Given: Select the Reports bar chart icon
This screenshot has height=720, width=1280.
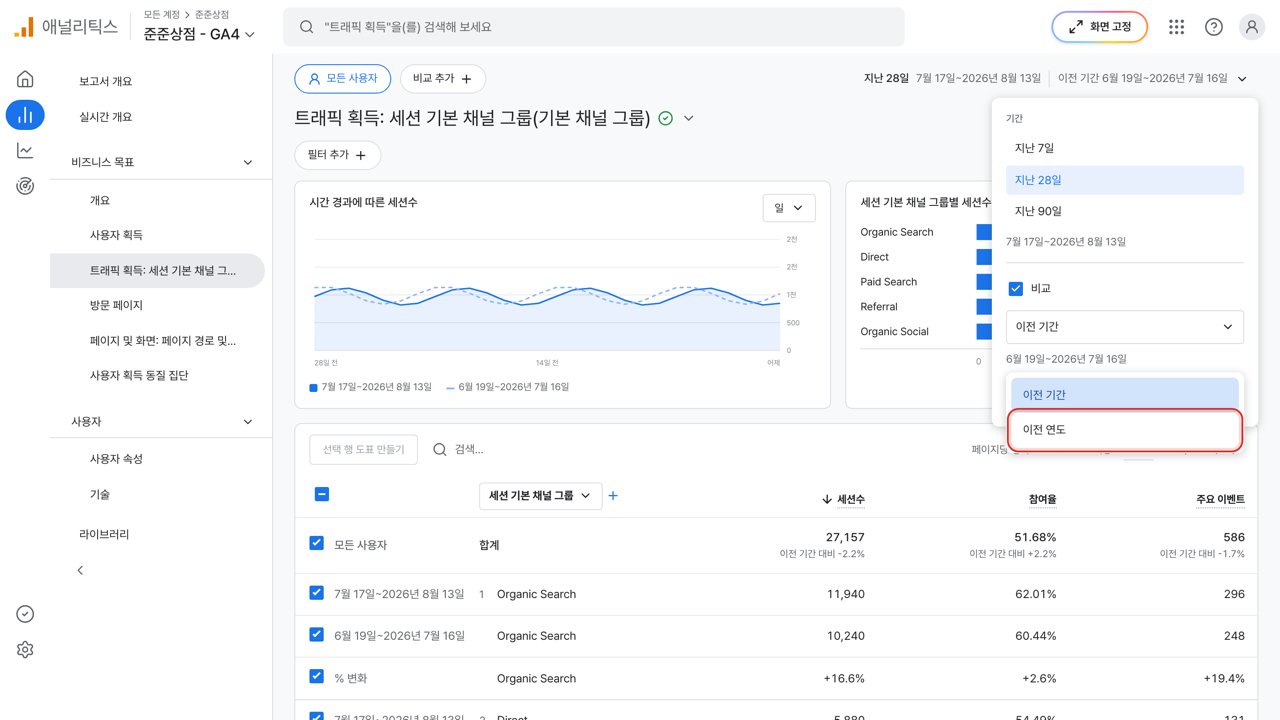Looking at the screenshot, I should (25, 115).
